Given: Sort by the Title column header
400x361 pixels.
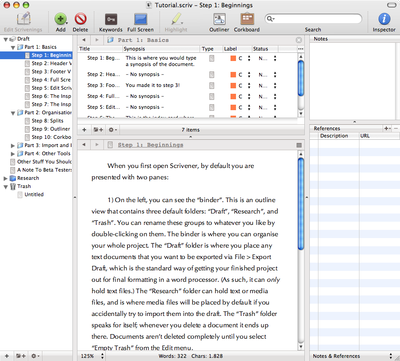Looking at the screenshot, I should pos(100,49).
